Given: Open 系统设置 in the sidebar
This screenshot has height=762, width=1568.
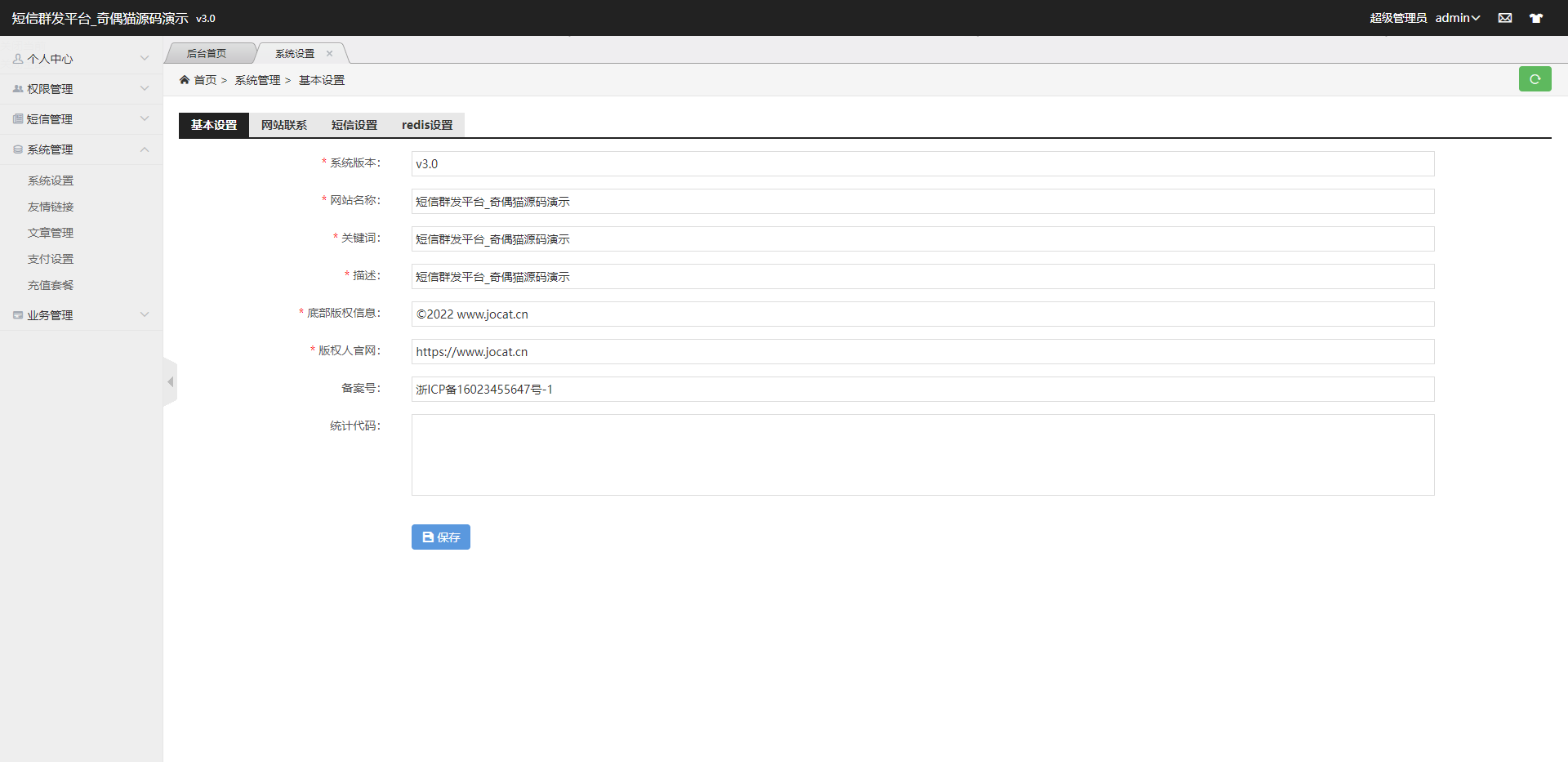Looking at the screenshot, I should tap(51, 180).
